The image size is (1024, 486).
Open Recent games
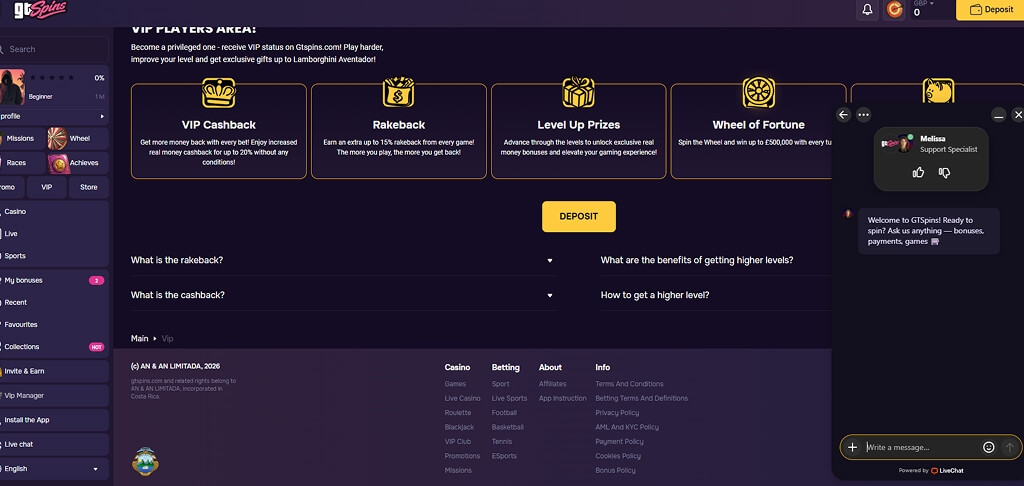(54, 302)
